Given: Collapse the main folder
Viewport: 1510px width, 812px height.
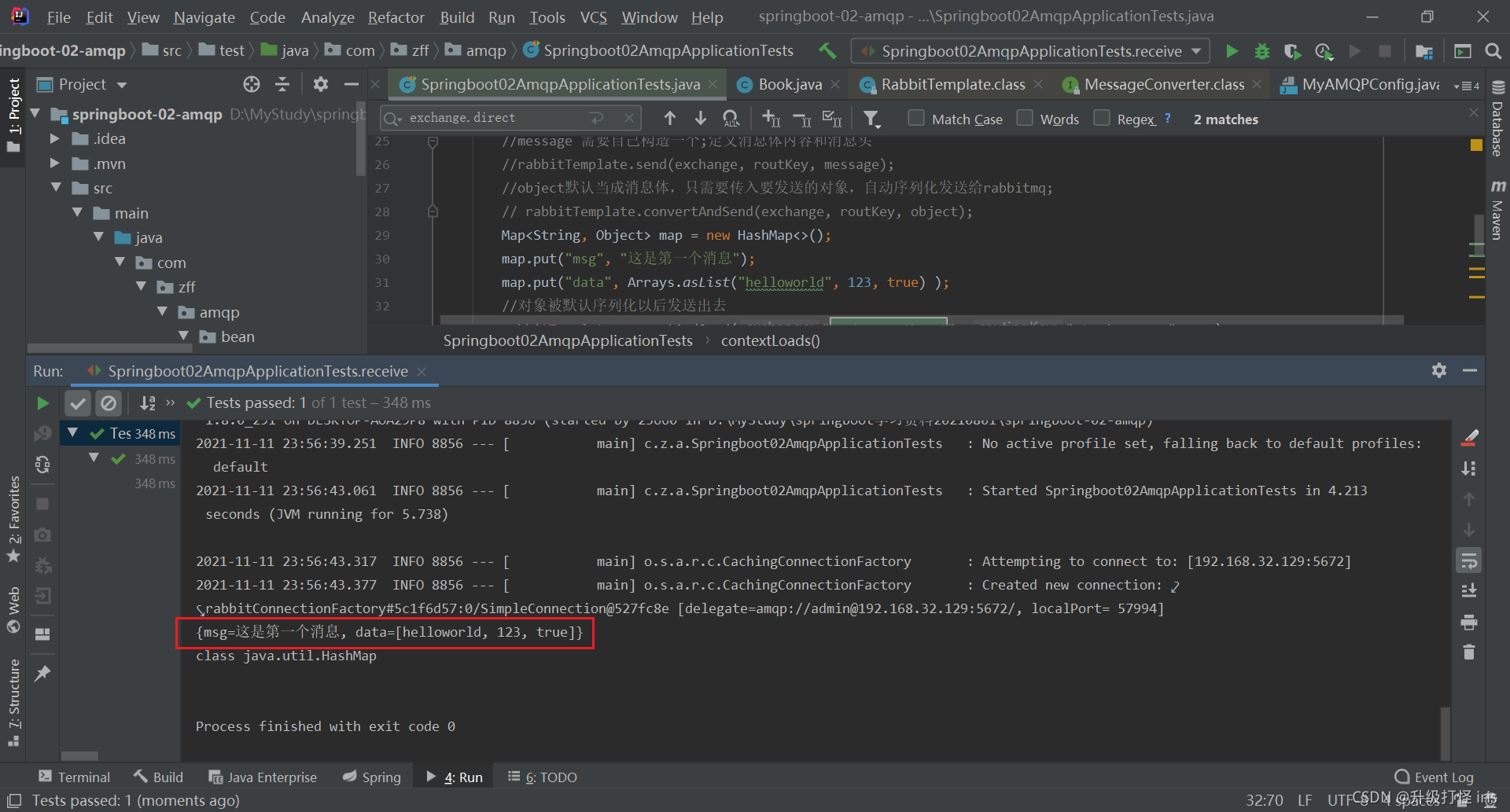Looking at the screenshot, I should pyautogui.click(x=77, y=213).
